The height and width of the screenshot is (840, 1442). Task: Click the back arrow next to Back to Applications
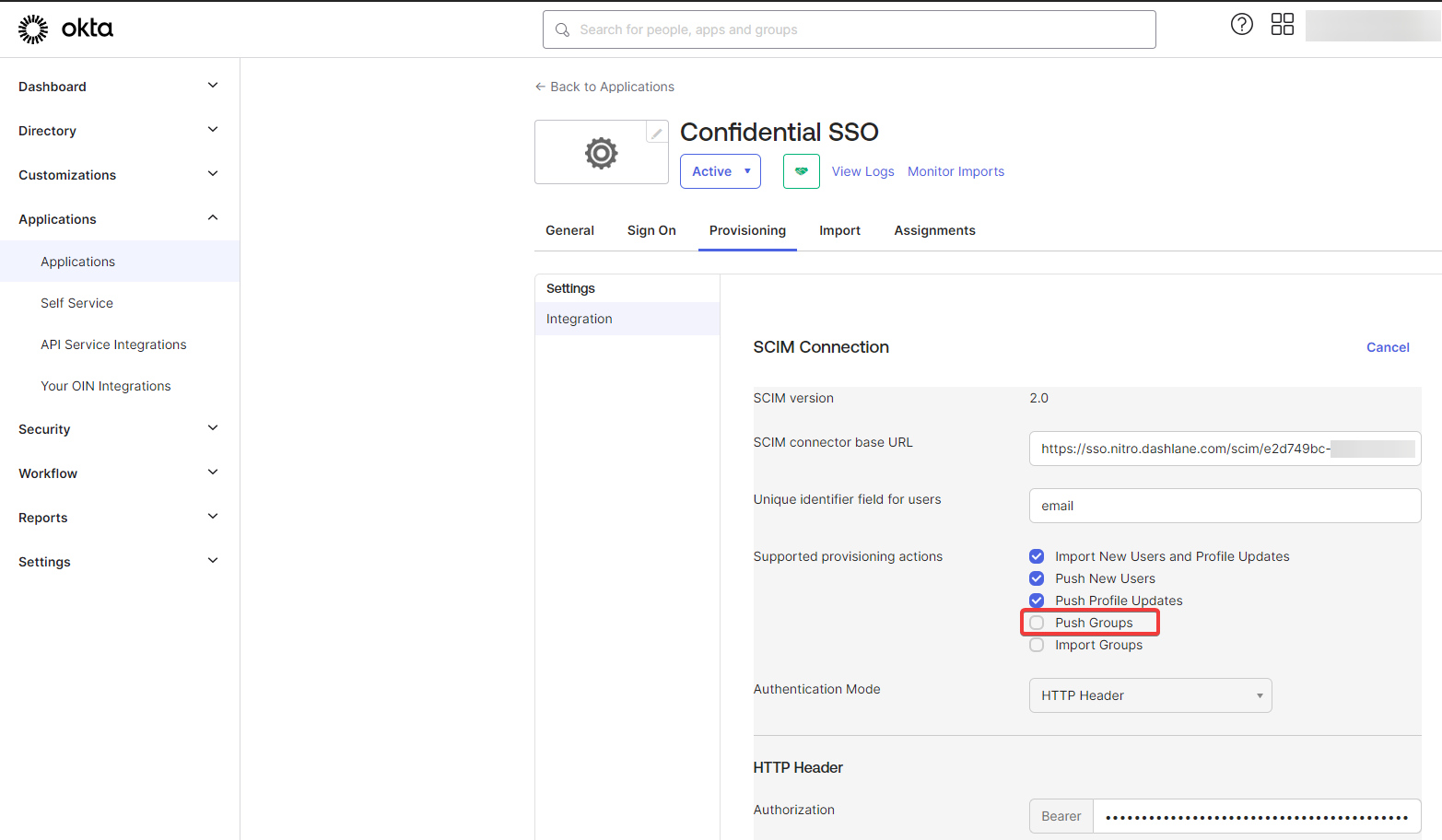[540, 86]
